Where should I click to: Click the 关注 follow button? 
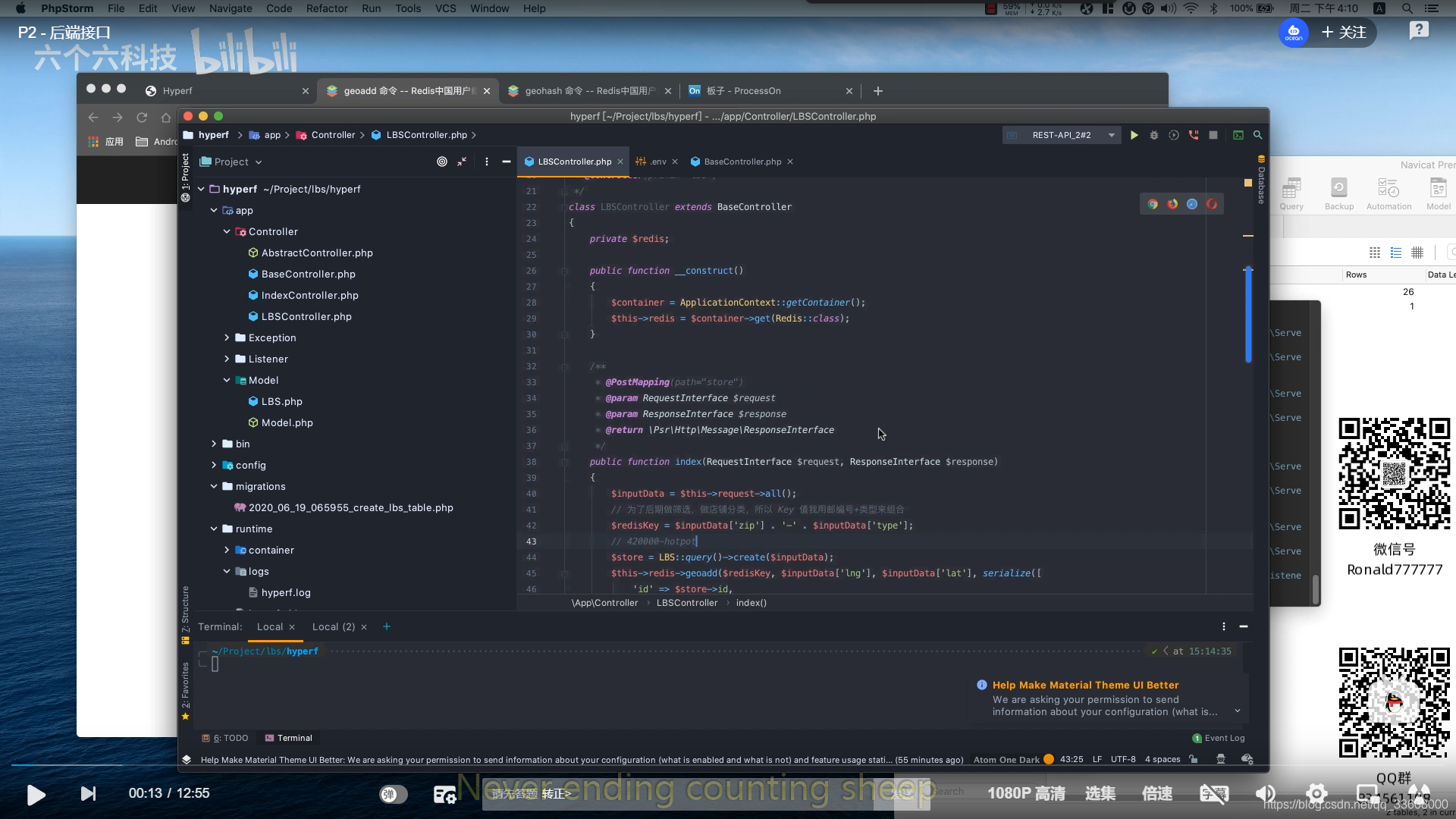(x=1344, y=33)
